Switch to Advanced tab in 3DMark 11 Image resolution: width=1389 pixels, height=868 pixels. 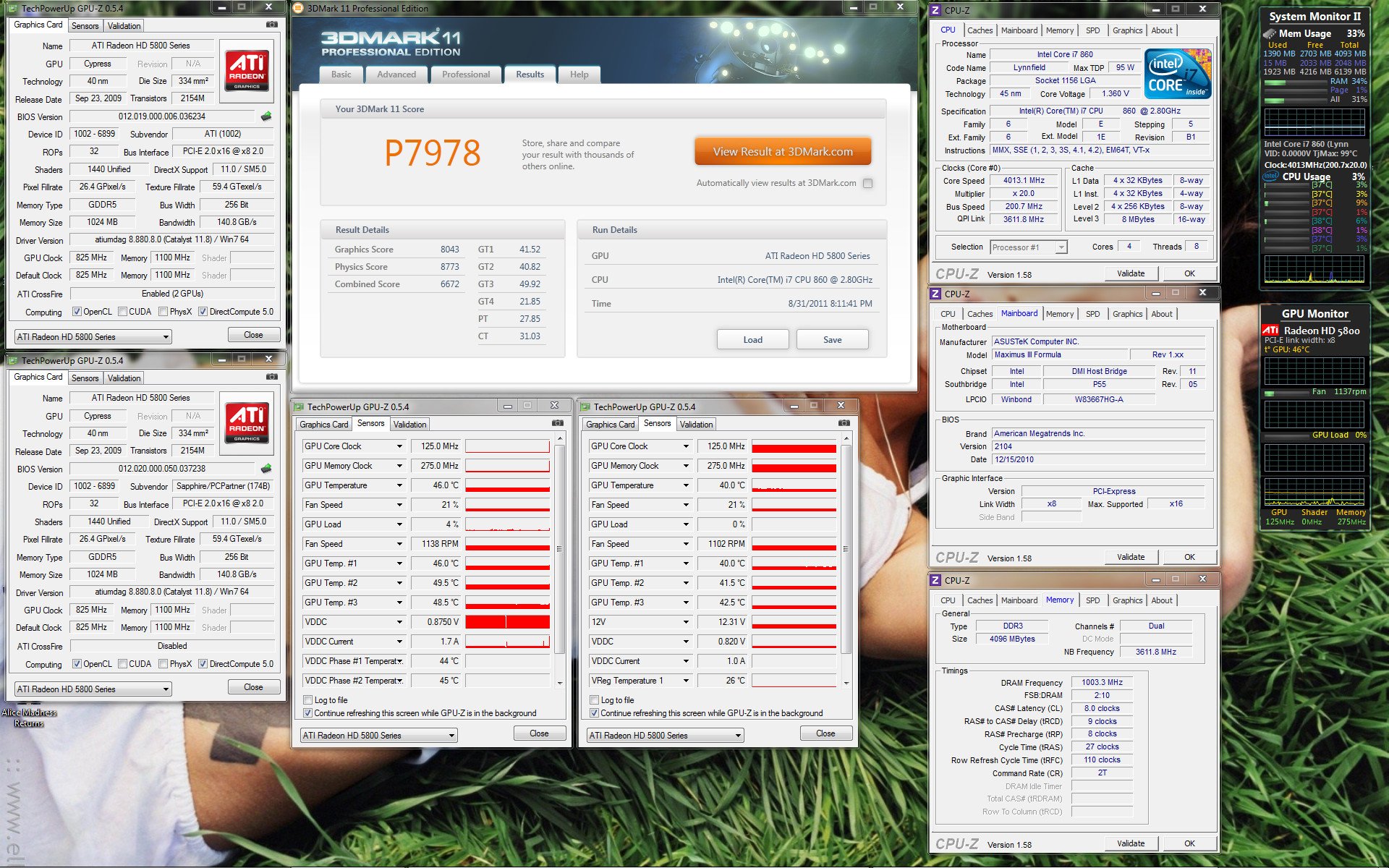(x=396, y=75)
